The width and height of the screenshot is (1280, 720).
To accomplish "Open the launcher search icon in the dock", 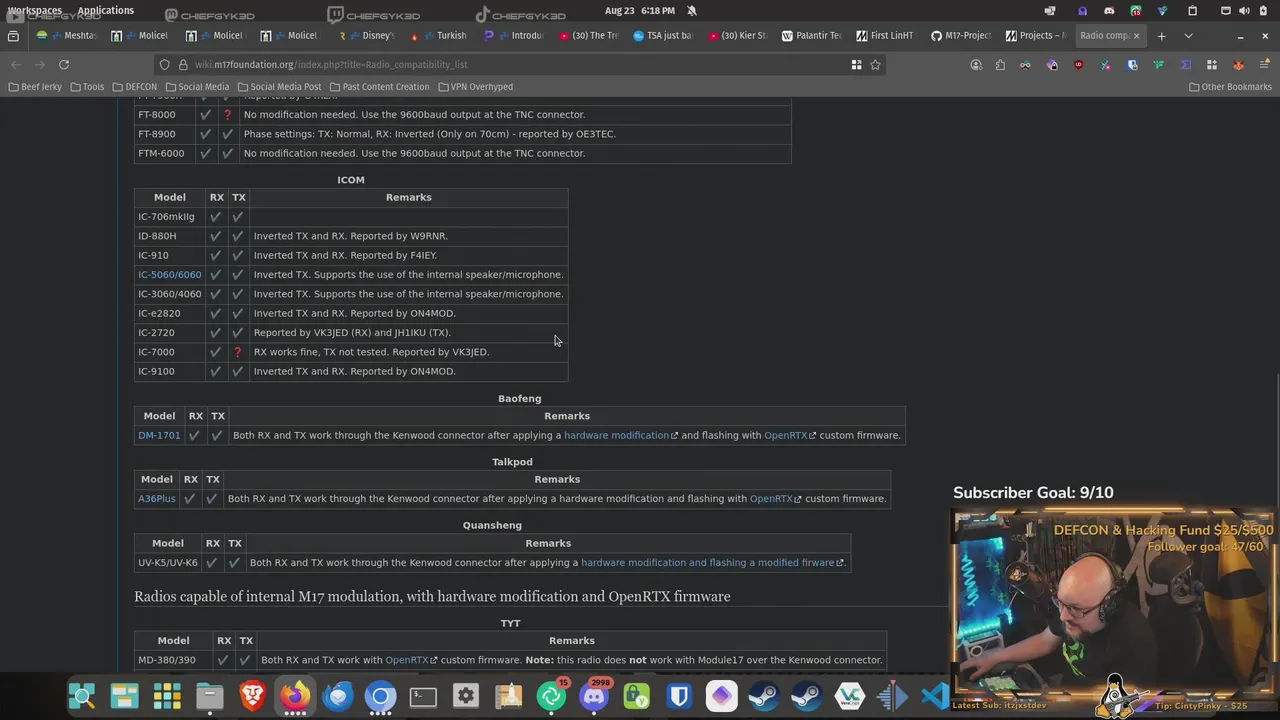I will click(81, 695).
